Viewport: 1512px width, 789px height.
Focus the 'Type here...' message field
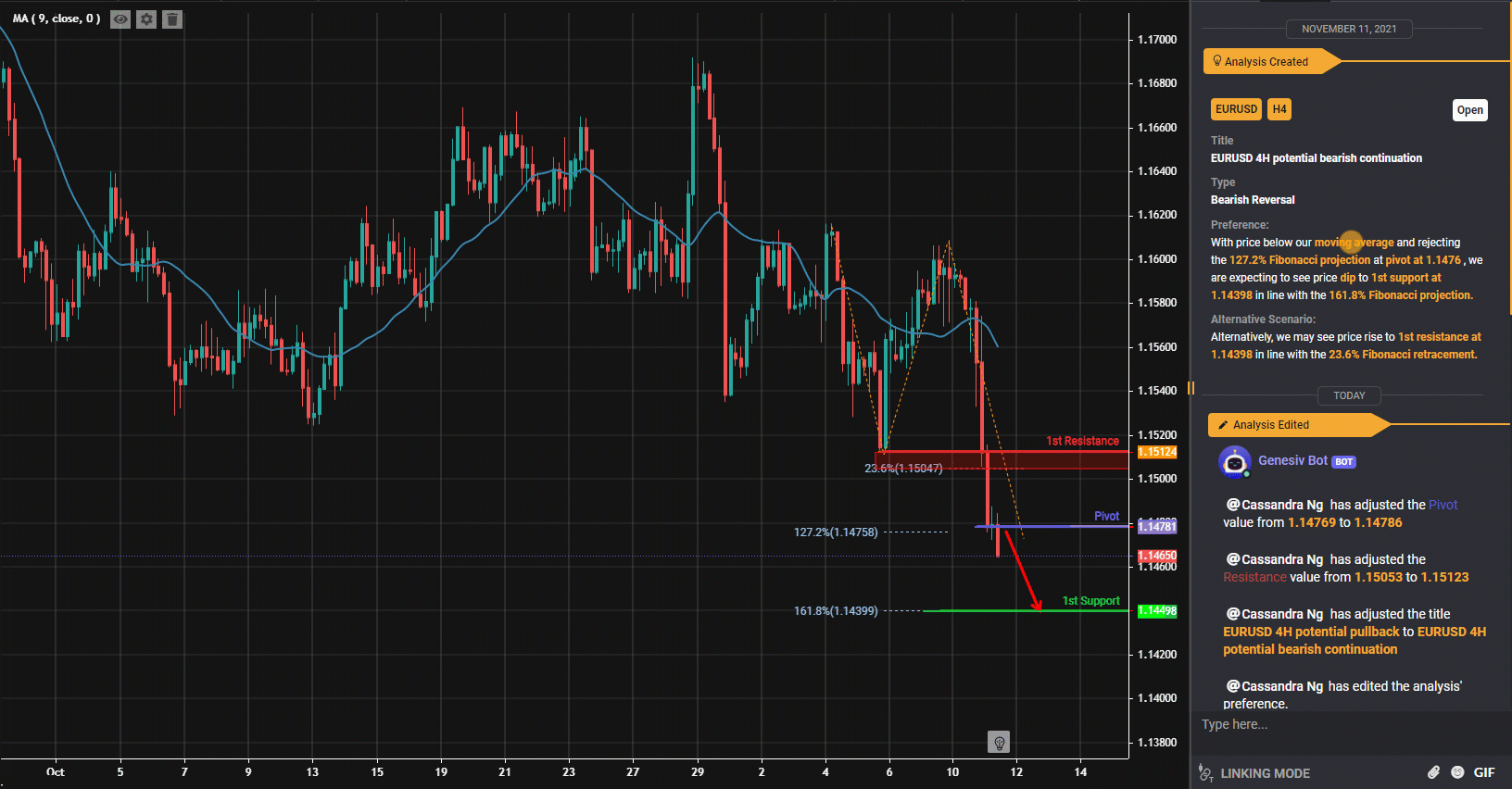[x=1351, y=724]
